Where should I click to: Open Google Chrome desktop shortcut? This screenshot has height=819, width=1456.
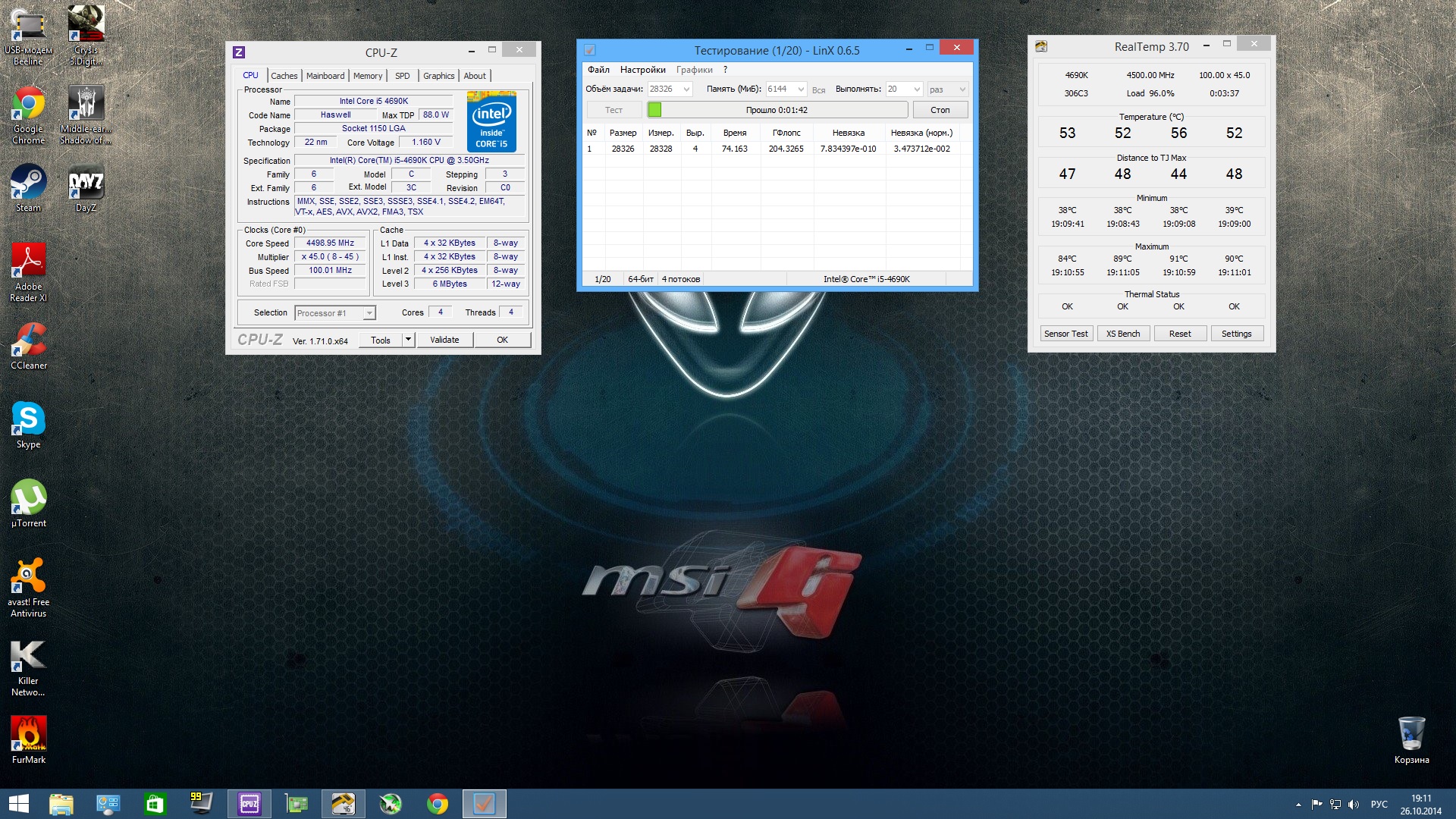(x=29, y=115)
